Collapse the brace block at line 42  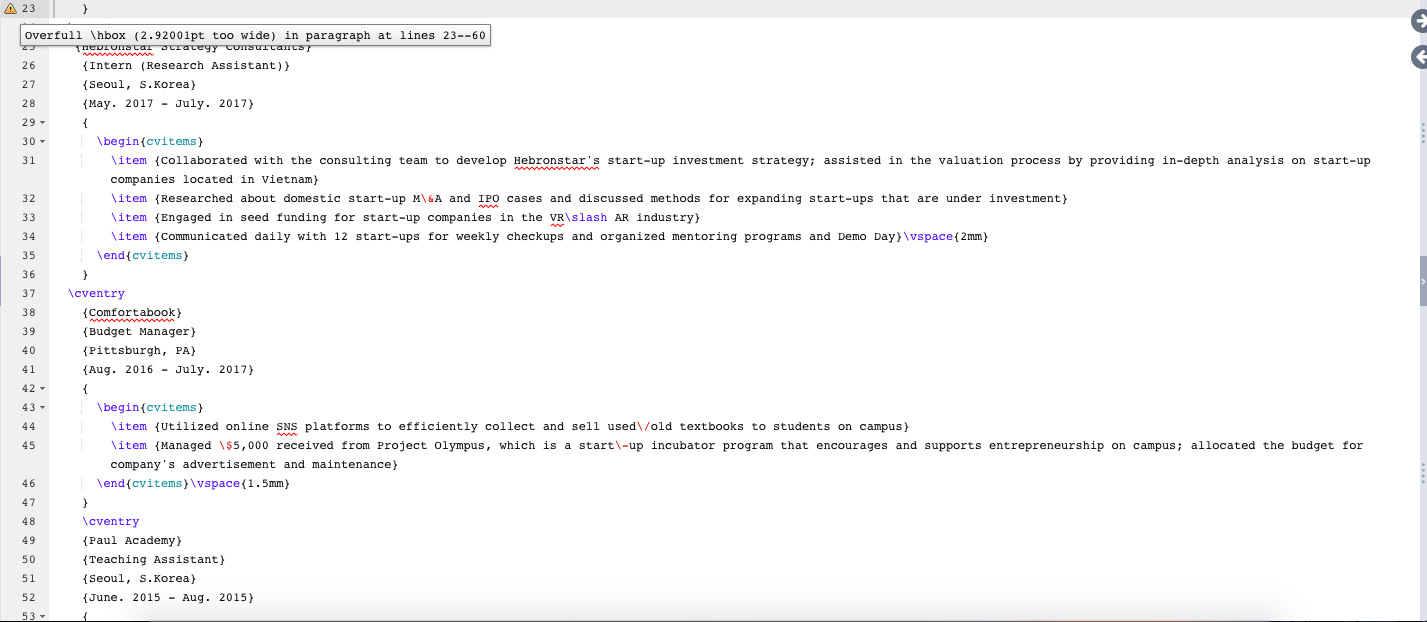point(42,389)
